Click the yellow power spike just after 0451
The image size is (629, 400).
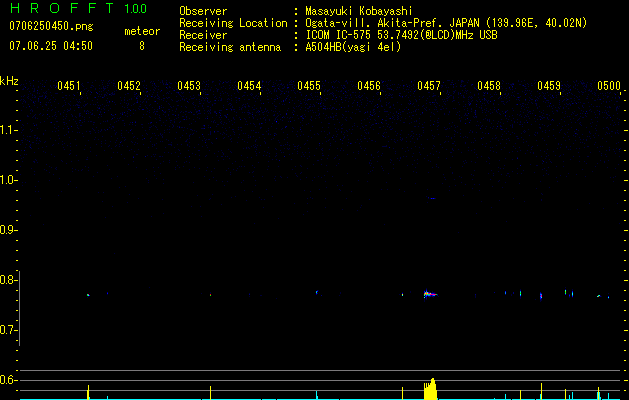click(x=88, y=392)
